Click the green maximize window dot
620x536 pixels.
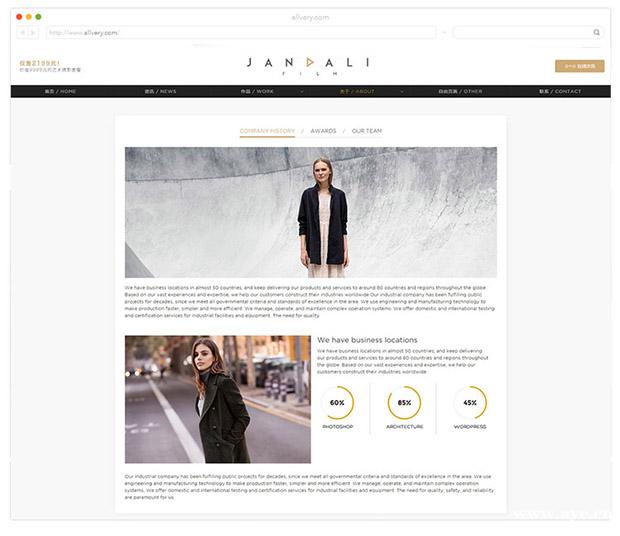[x=39, y=16]
